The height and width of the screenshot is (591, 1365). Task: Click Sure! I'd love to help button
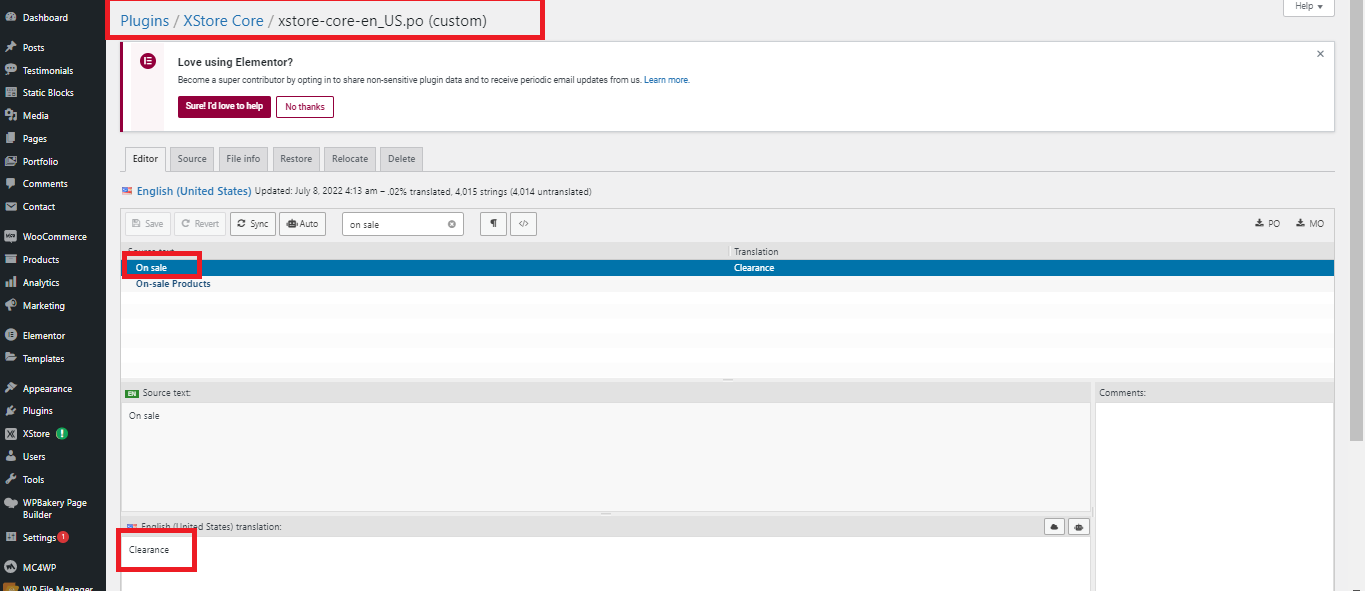pos(224,106)
